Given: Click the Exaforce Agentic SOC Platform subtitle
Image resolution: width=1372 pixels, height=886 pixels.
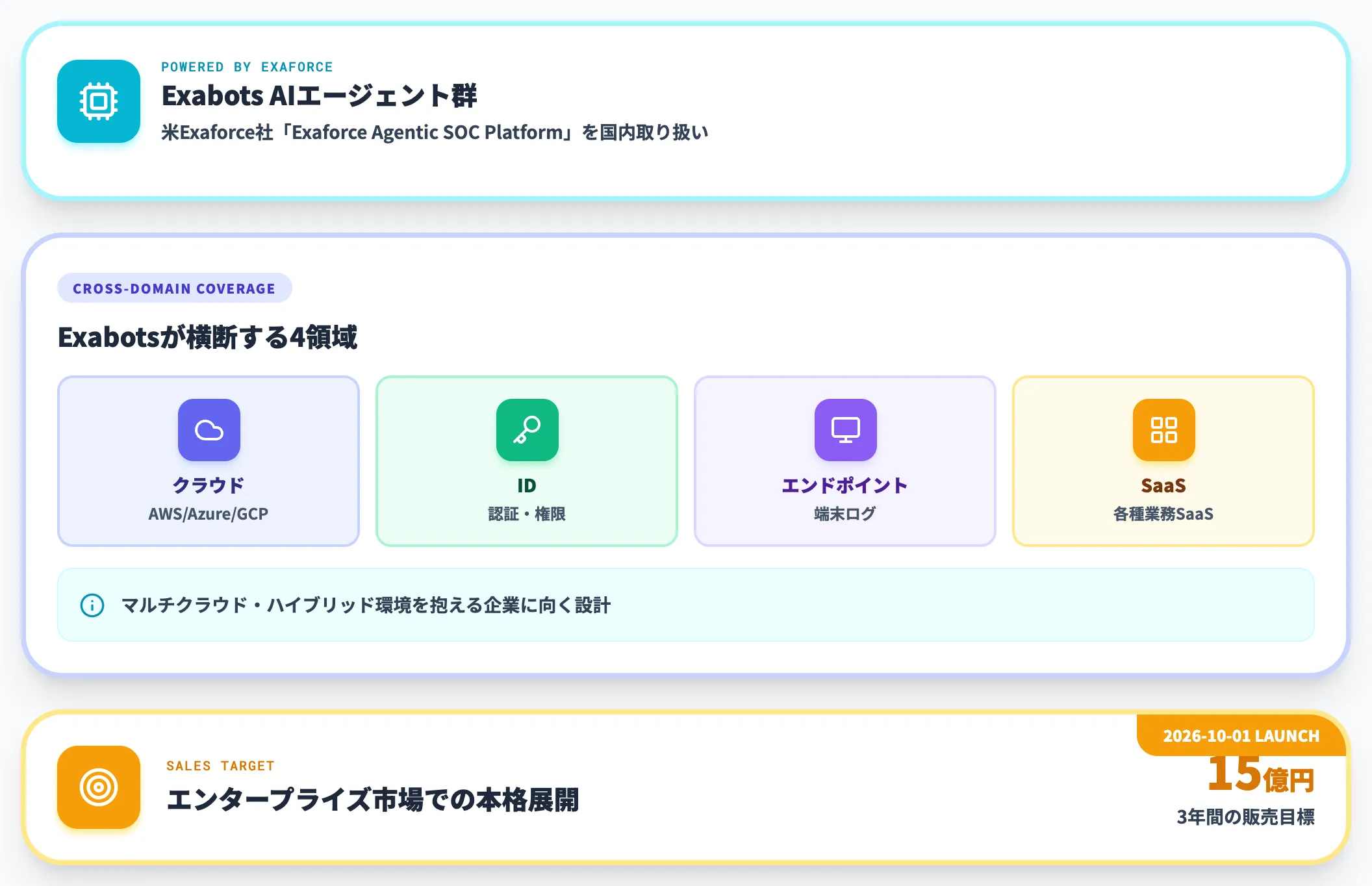Looking at the screenshot, I should pyautogui.click(x=435, y=133).
